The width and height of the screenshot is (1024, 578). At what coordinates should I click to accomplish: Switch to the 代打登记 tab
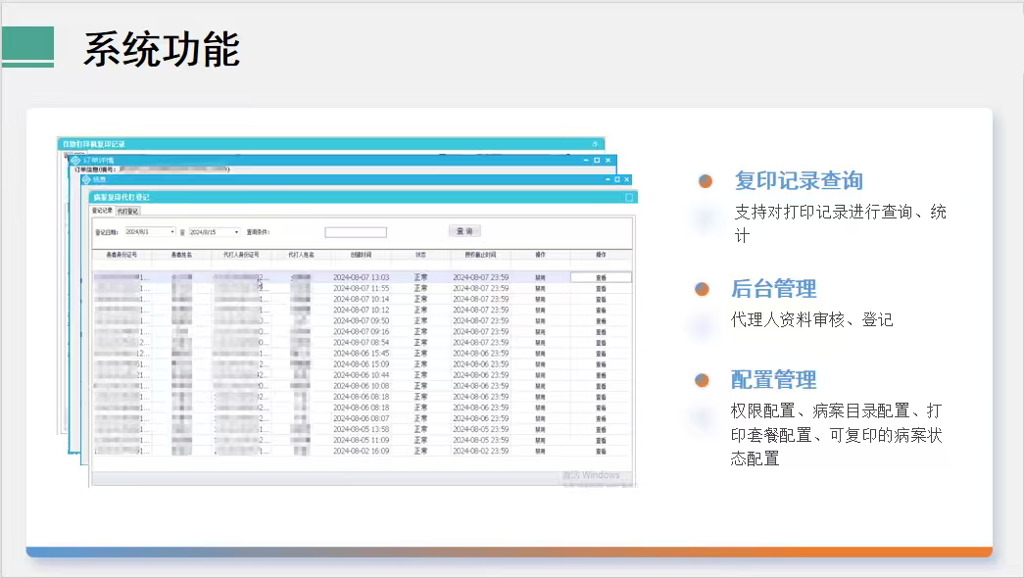[128, 212]
